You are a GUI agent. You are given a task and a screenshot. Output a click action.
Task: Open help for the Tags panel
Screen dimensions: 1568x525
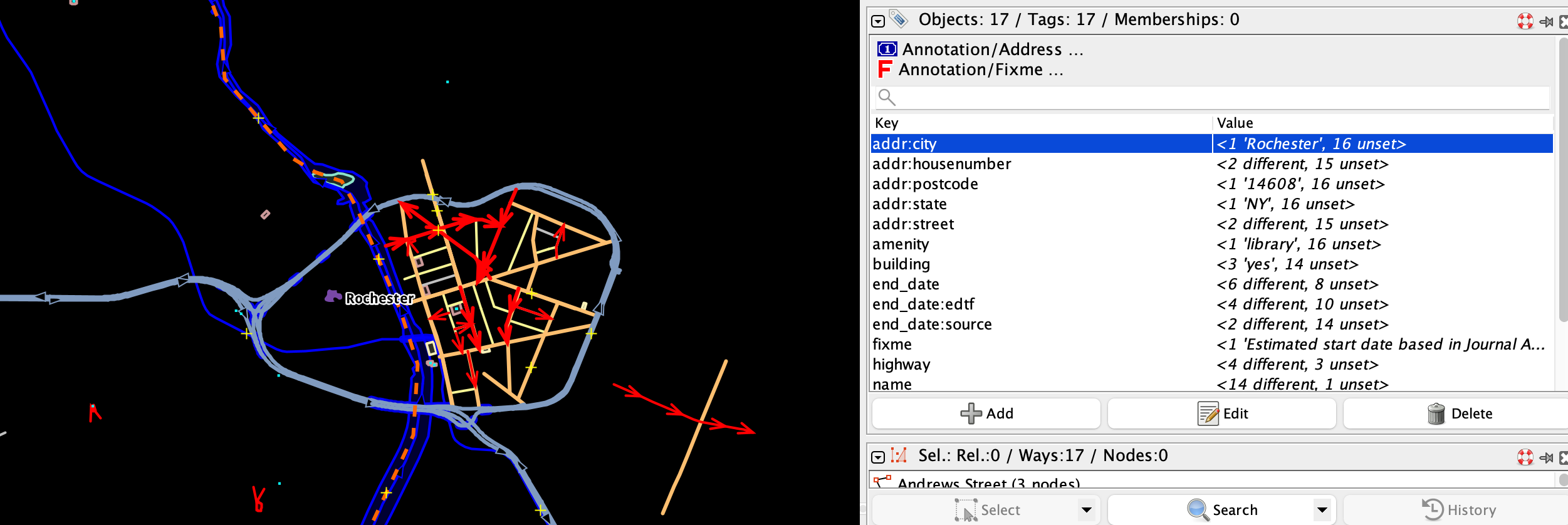pyautogui.click(x=1525, y=21)
